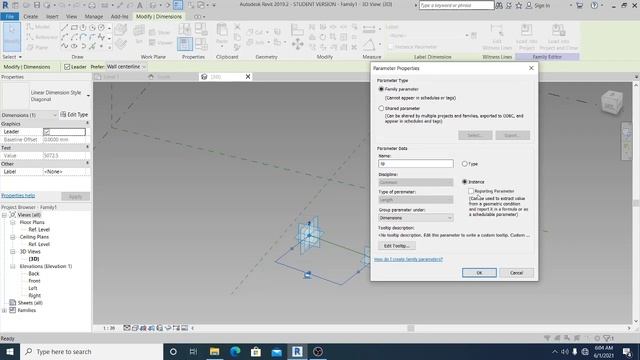Viewport: 640px width, 360px height.
Task: Open Dimensions (1) filter dropdown
Action: (29, 115)
